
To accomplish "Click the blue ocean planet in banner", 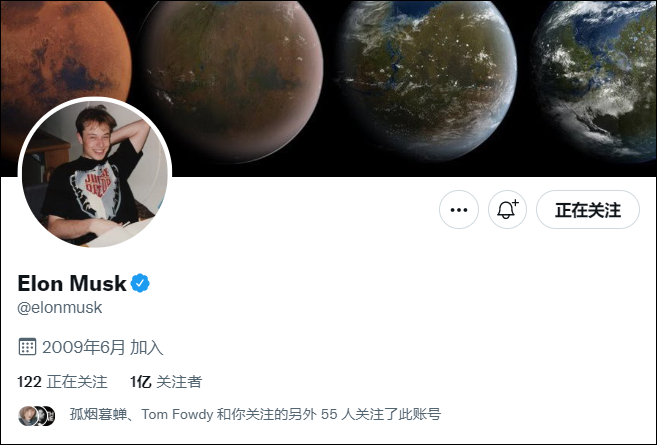I will click(x=595, y=80).
